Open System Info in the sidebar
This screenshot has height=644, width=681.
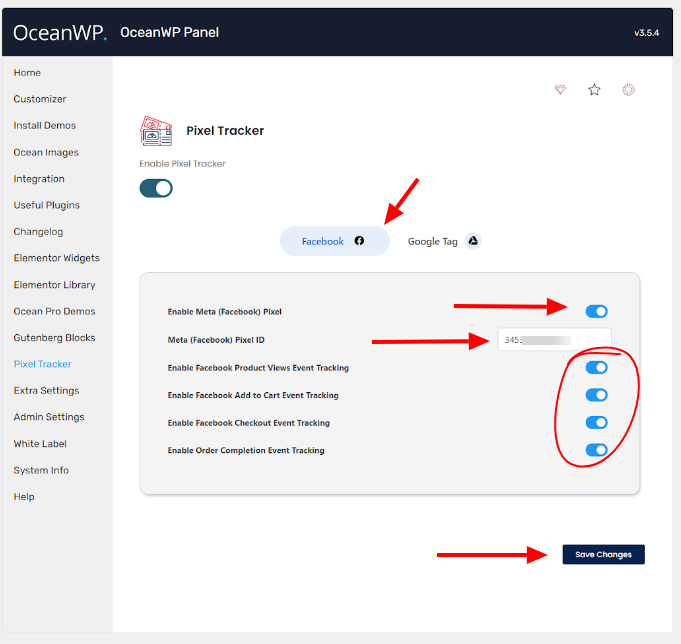pos(41,470)
